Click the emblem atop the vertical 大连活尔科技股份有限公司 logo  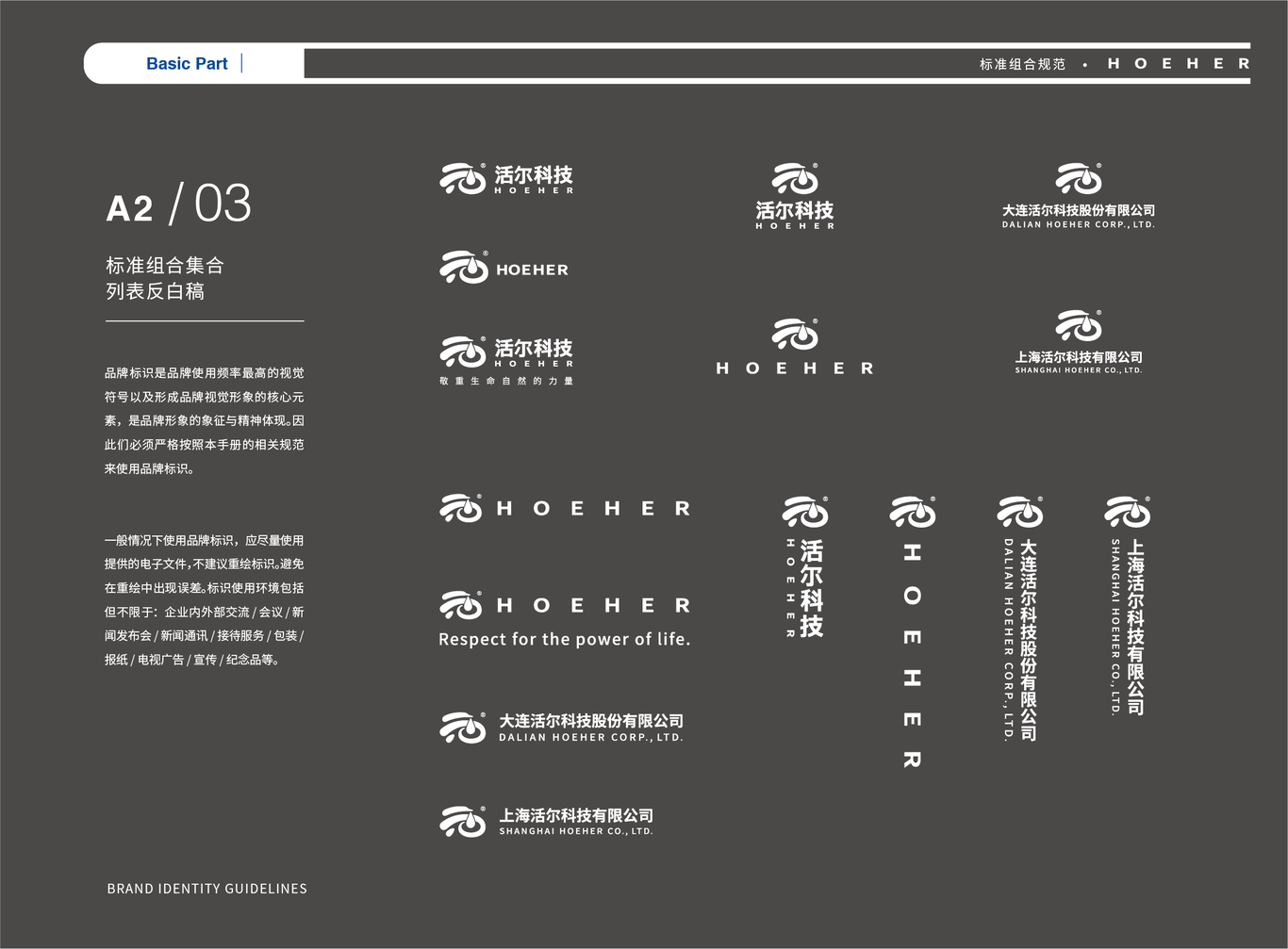1020,512
